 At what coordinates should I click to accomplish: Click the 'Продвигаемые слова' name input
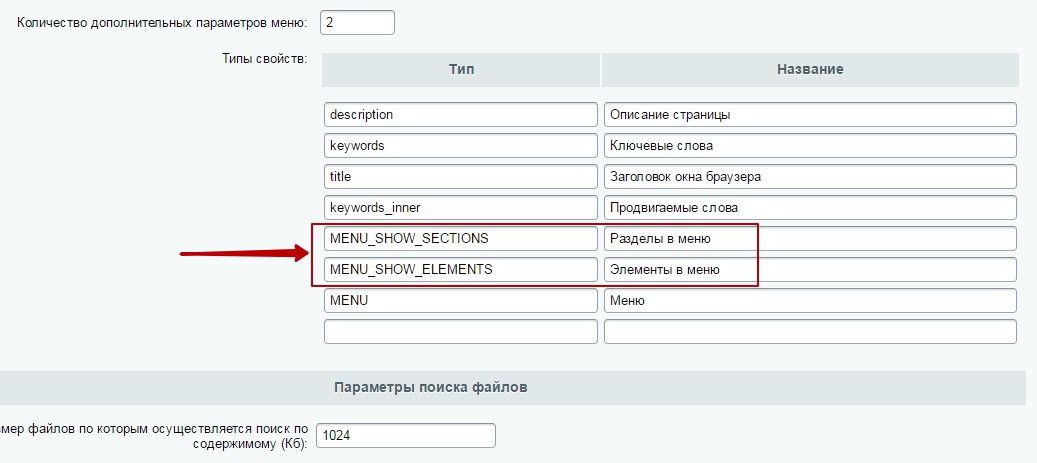click(810, 208)
